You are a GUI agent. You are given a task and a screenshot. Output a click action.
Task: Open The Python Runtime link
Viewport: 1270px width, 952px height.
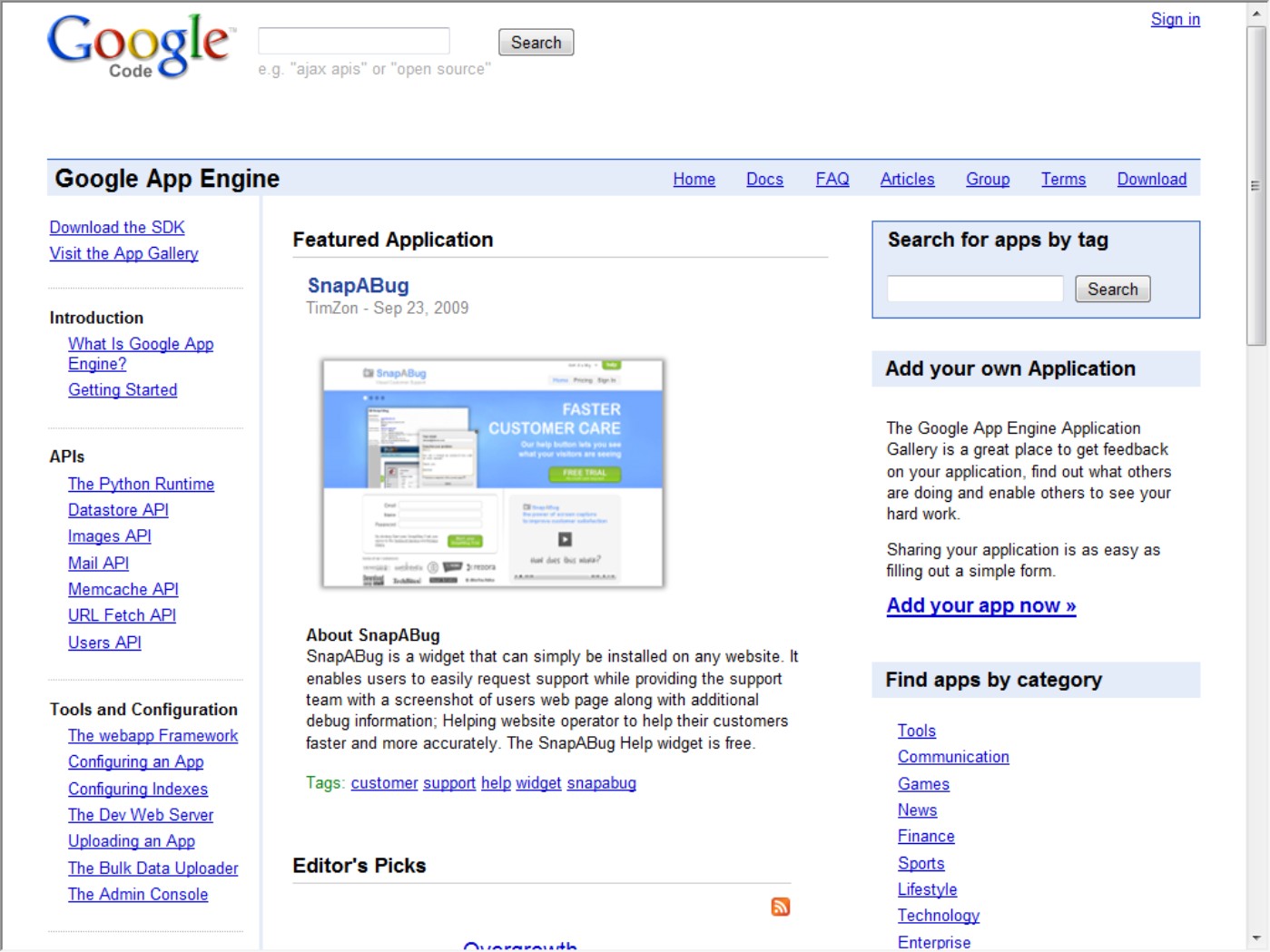tap(142, 485)
